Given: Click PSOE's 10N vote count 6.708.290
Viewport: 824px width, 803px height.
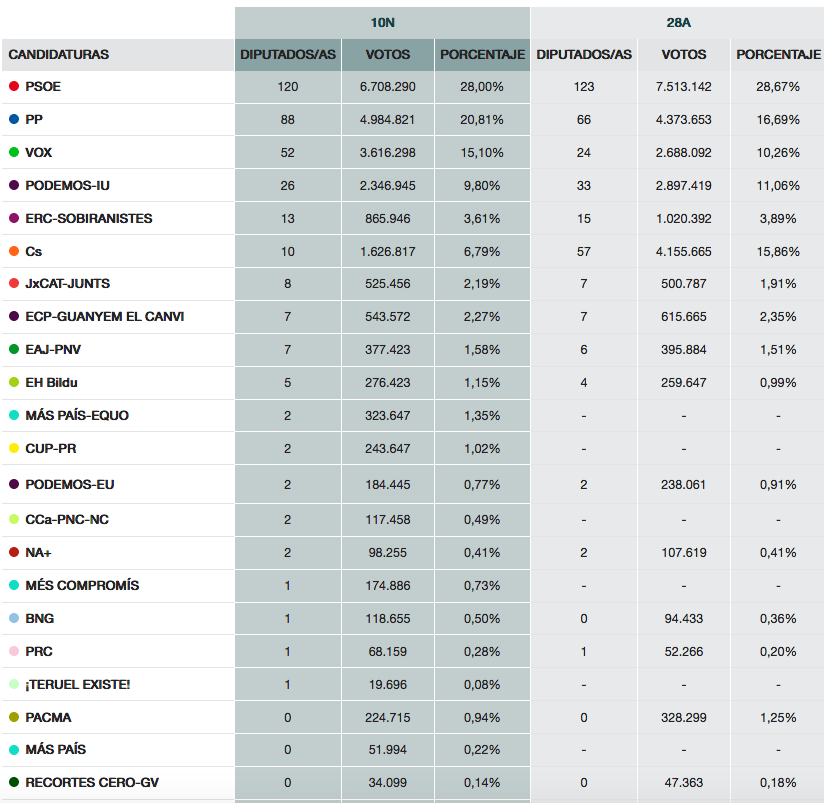Looking at the screenshot, I should click(388, 87).
